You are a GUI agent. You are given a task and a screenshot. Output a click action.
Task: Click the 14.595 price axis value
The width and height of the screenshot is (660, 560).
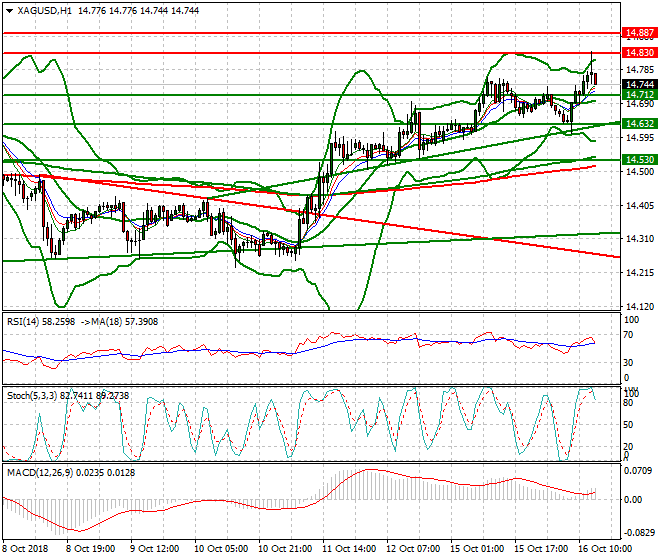[640, 138]
